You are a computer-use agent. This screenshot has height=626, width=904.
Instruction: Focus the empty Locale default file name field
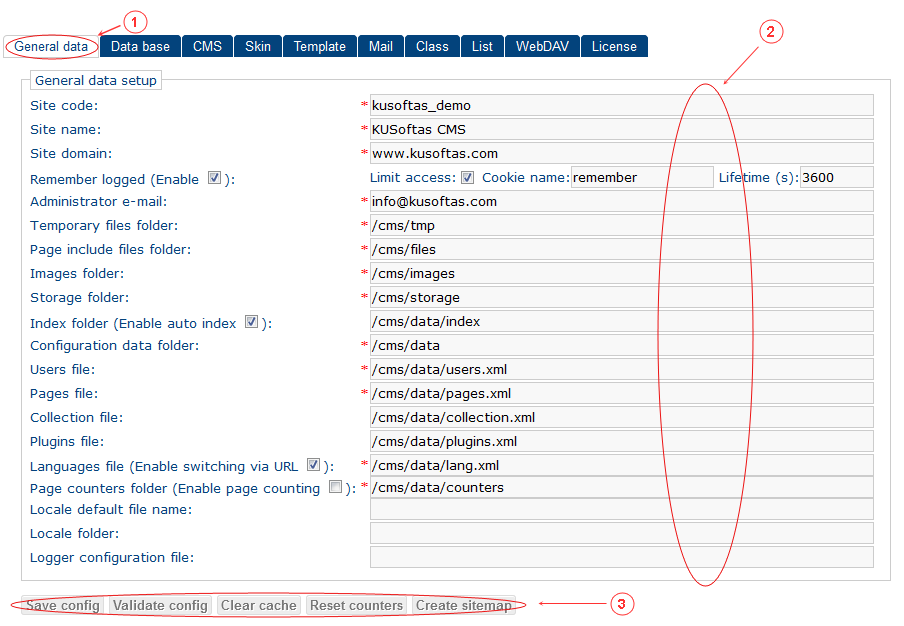point(622,510)
